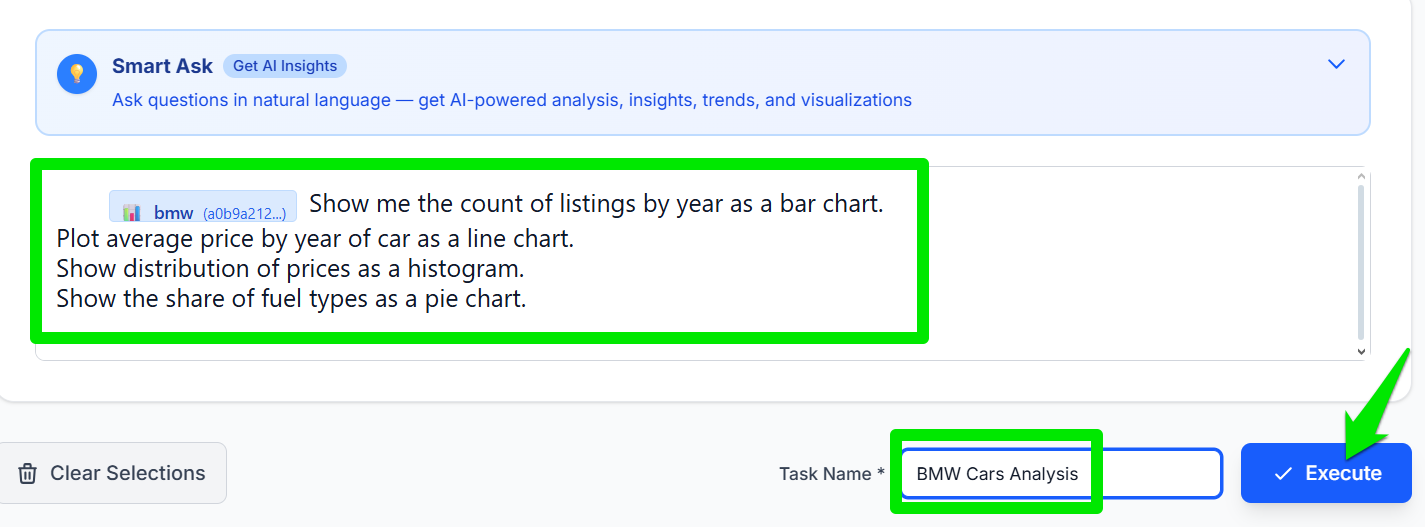Focus the Task Name input field
Viewport: 1425px width, 527px height.
pyautogui.click(x=1060, y=473)
